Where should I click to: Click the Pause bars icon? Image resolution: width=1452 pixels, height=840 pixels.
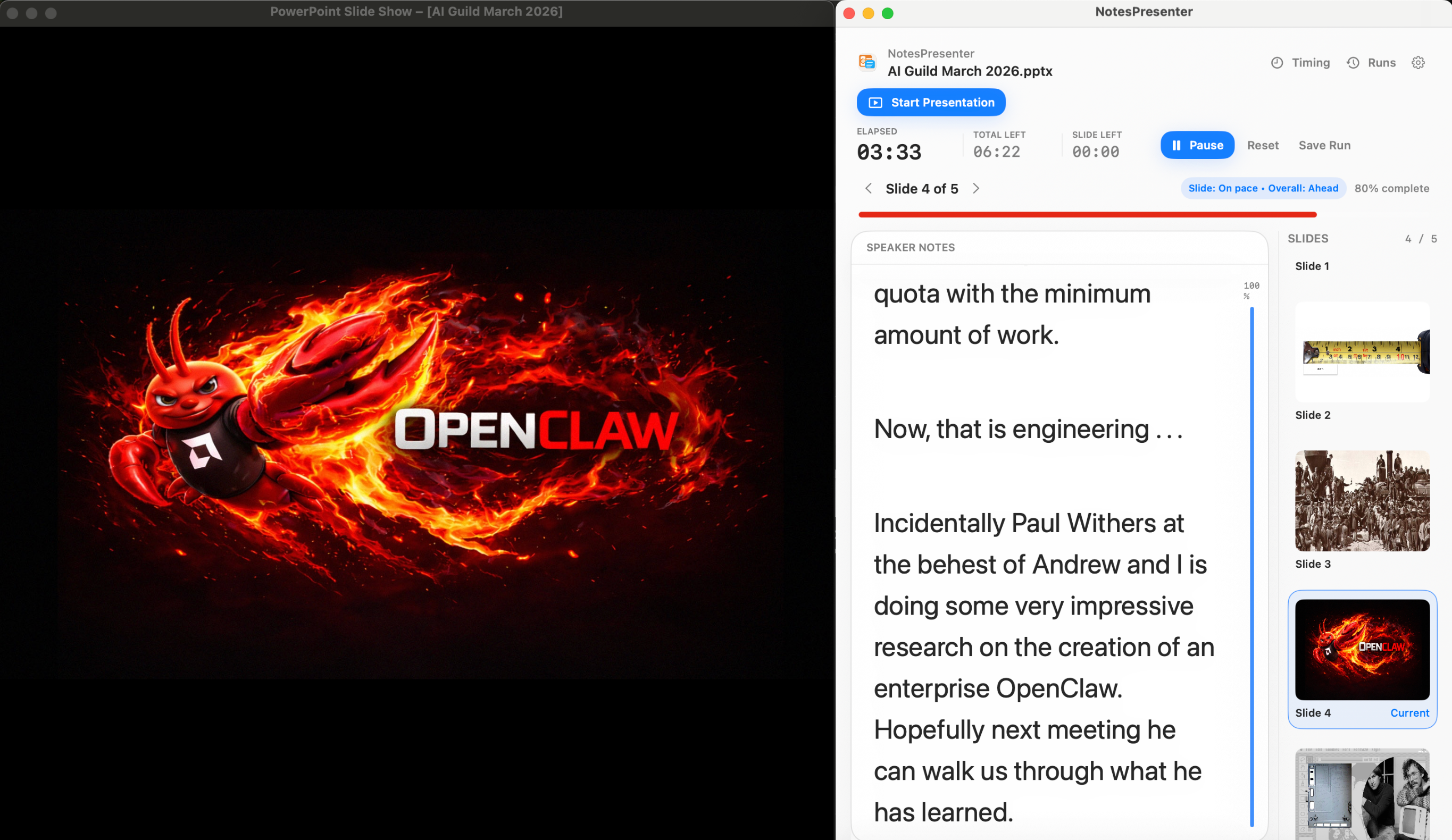(1176, 145)
